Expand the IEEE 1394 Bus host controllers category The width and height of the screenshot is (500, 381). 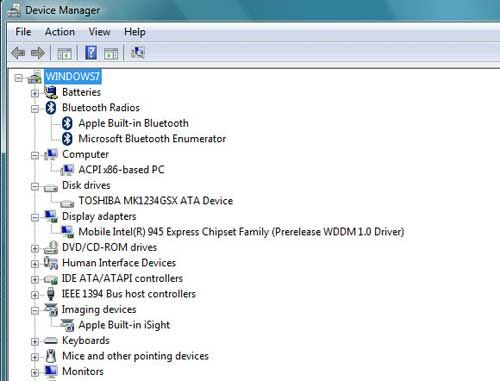point(35,295)
